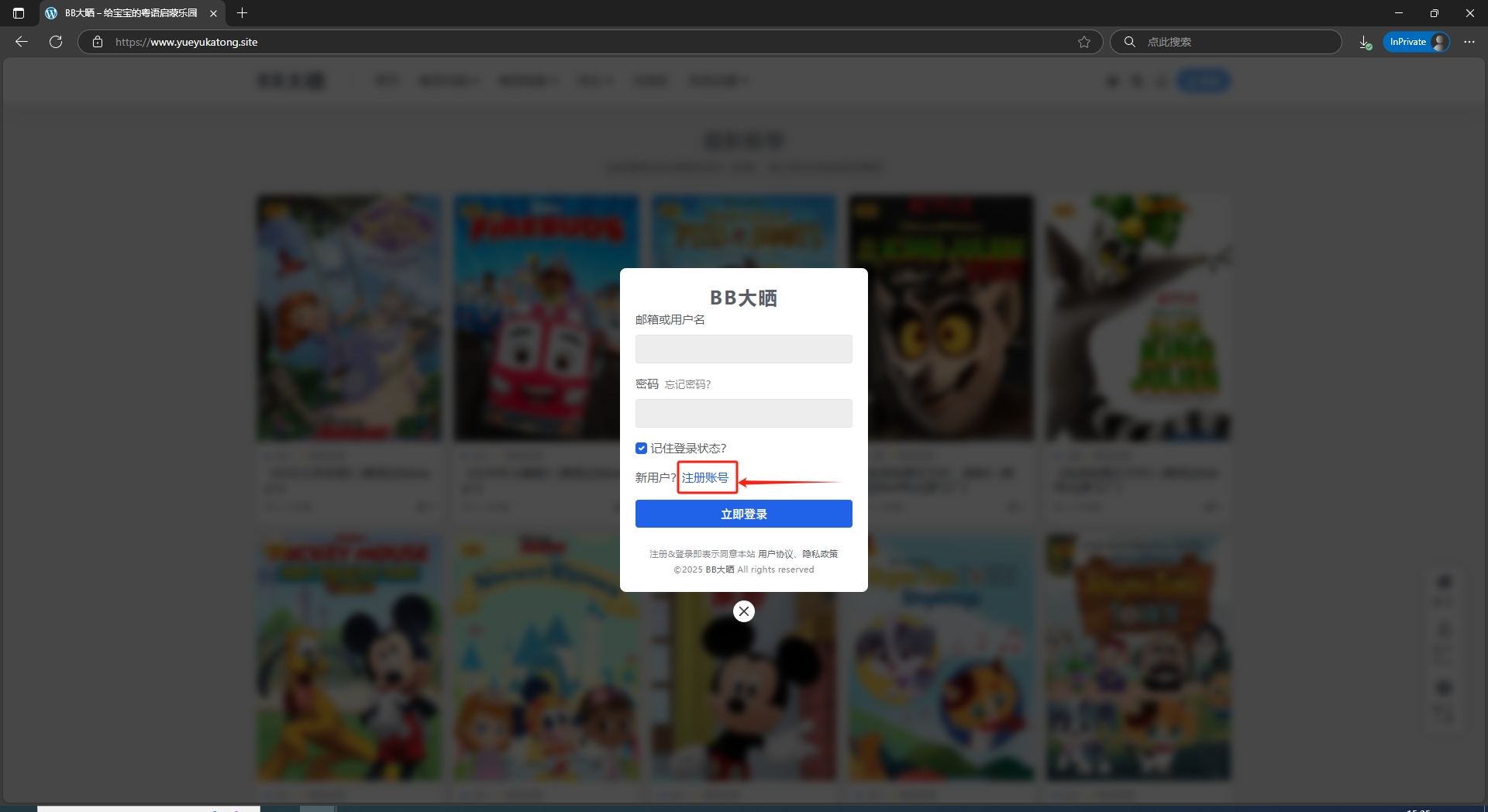The height and width of the screenshot is (812, 1488).
Task: Open the 忘记密码? link
Action: click(687, 384)
